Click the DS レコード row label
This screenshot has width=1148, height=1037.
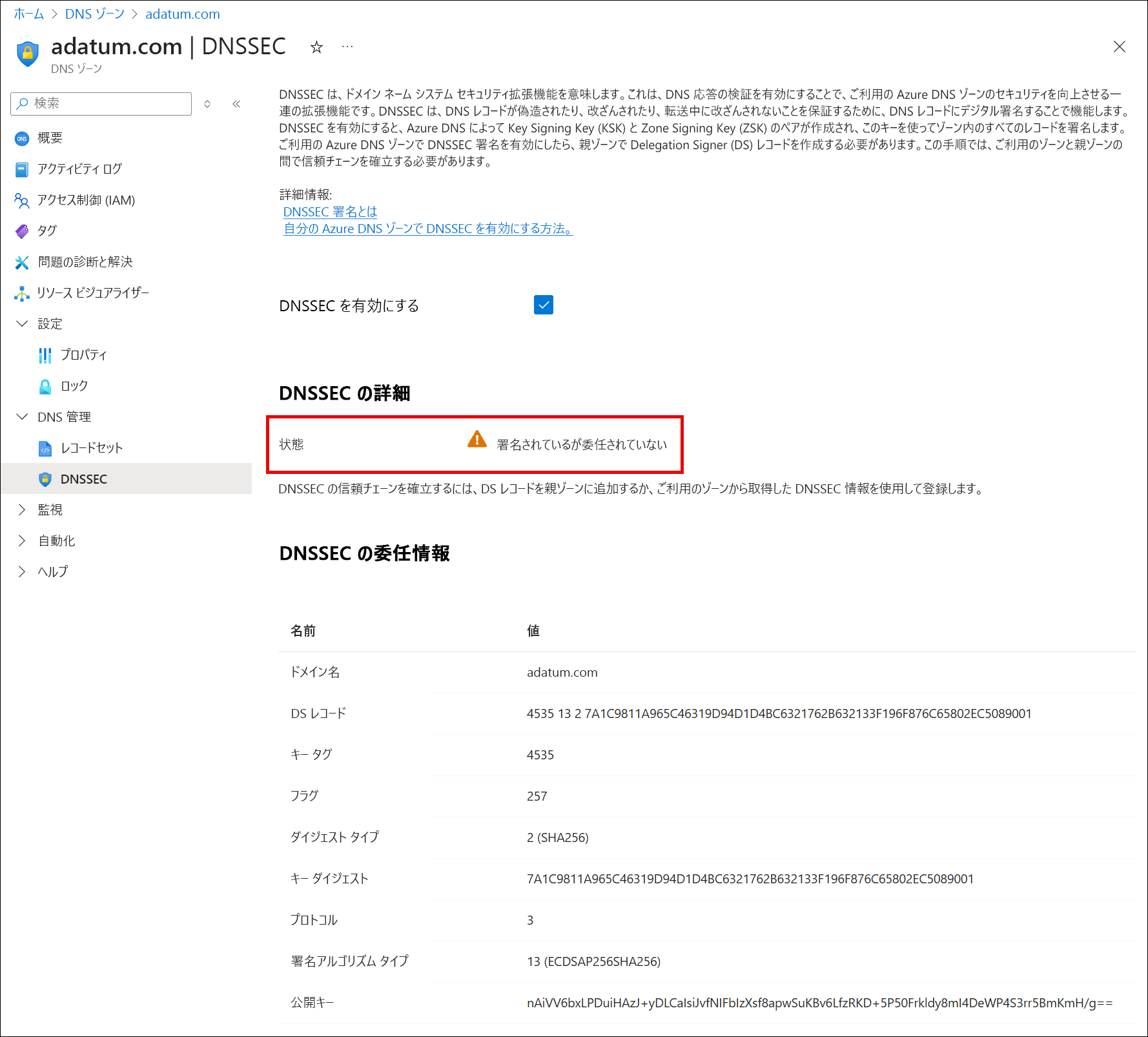[x=318, y=714]
